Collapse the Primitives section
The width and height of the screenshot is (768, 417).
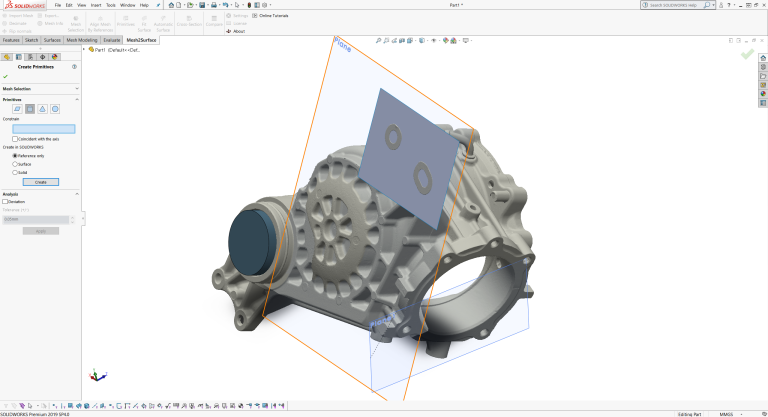tap(77, 99)
